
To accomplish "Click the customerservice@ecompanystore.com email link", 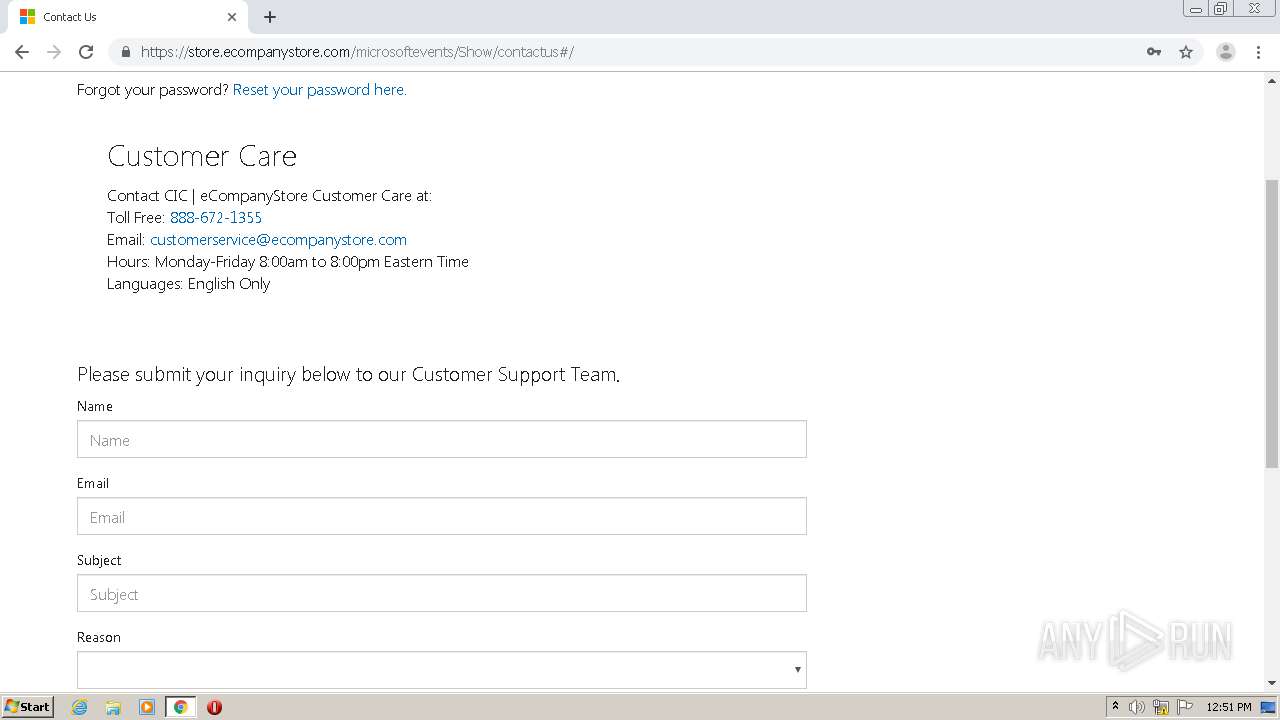I will [278, 239].
